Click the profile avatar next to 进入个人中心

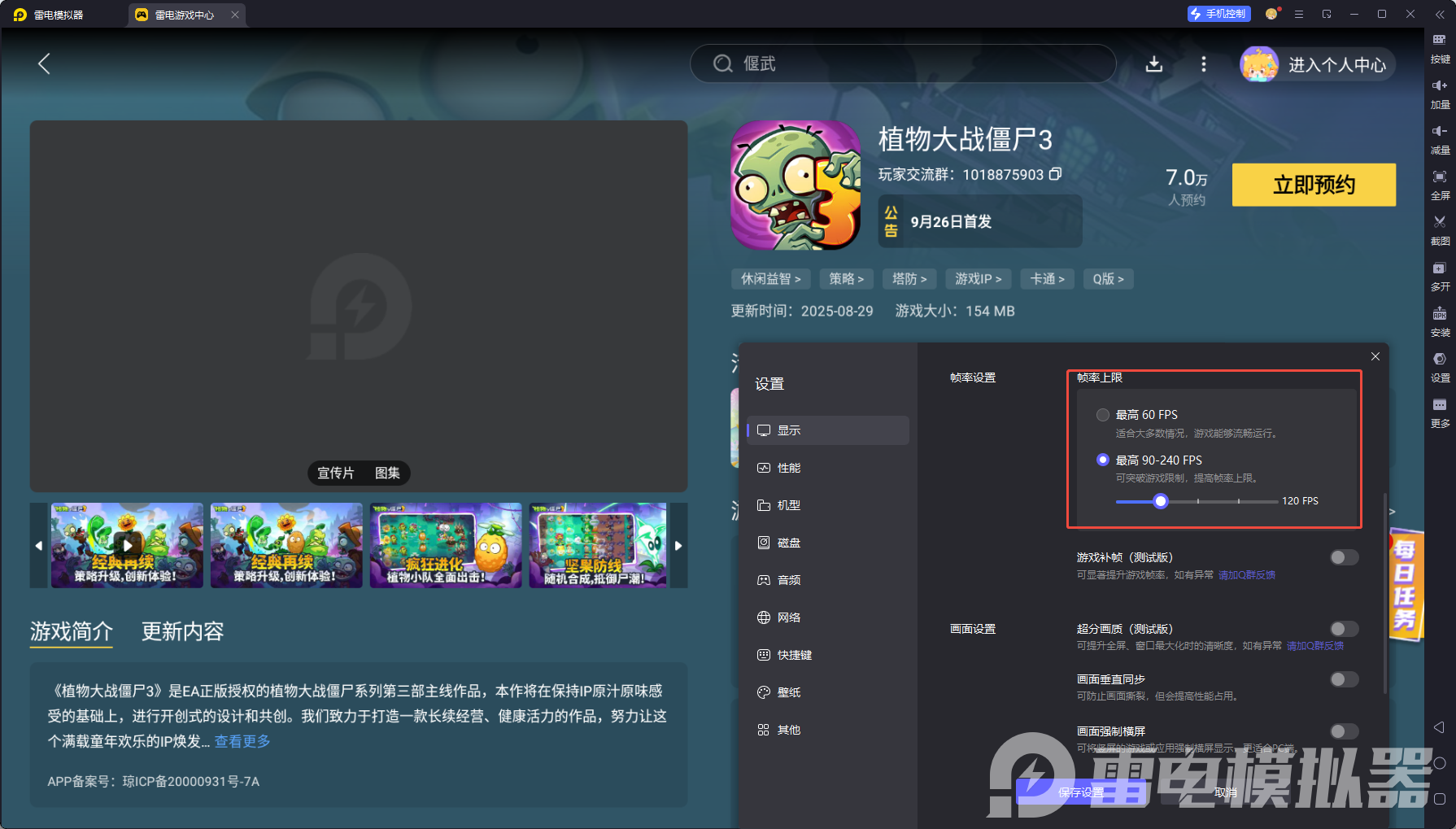point(1259,64)
